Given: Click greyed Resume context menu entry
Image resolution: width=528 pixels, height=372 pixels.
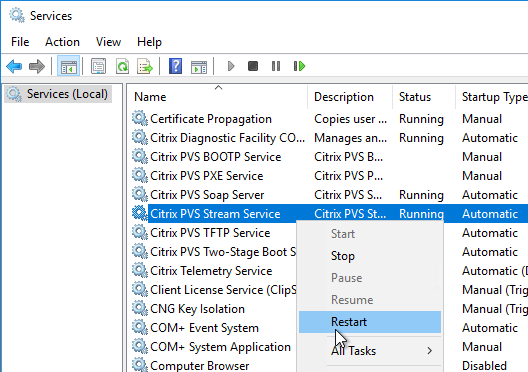Looking at the screenshot, I should click(370, 300).
